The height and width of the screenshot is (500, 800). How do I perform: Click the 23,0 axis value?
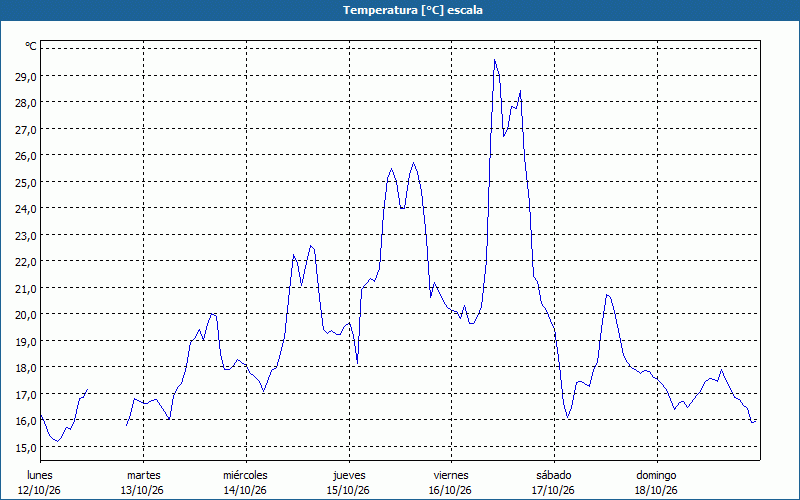[x=26, y=236]
